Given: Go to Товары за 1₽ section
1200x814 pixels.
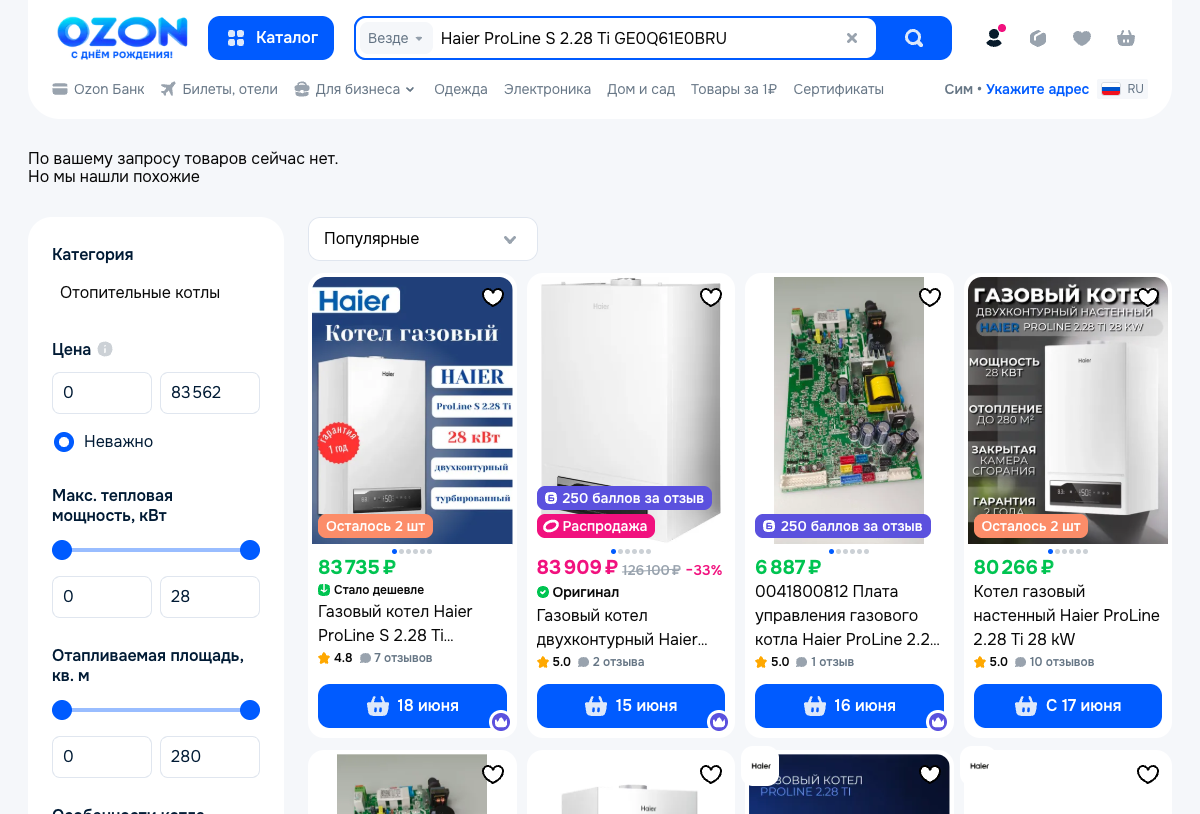Looking at the screenshot, I should pyautogui.click(x=734, y=89).
